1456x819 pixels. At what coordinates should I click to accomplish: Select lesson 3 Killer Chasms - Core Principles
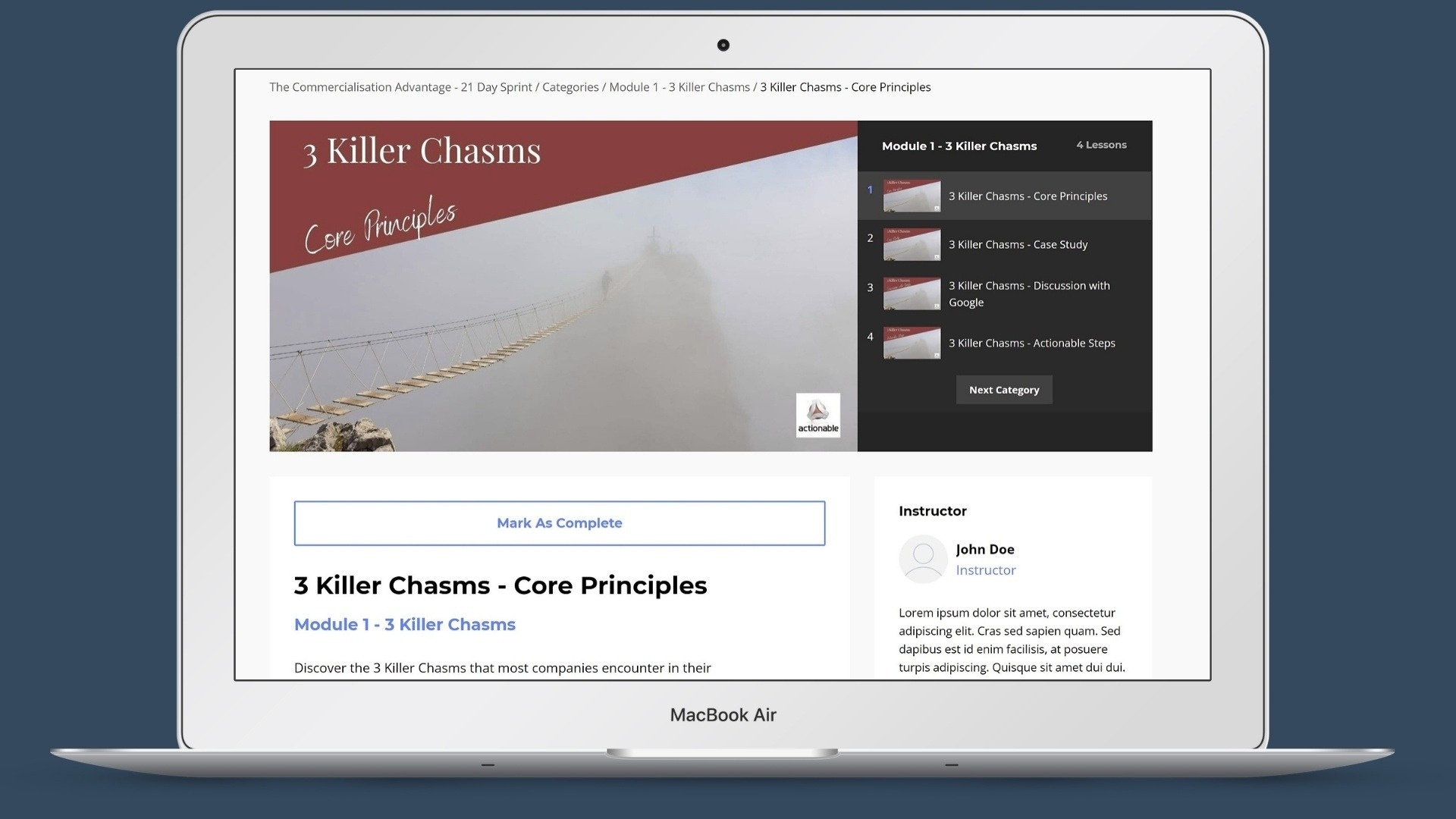pos(1028,196)
